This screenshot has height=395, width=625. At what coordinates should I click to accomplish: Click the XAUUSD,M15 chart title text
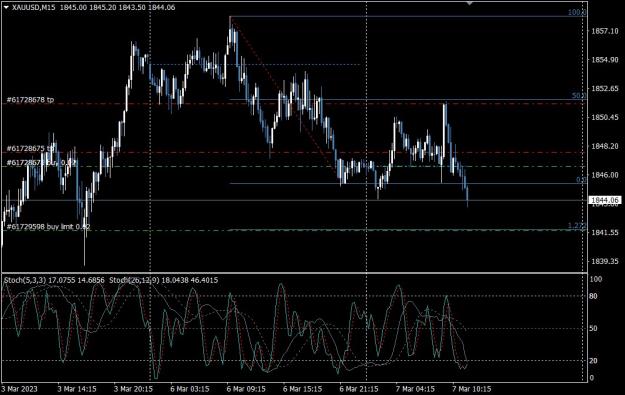[x=34, y=7]
